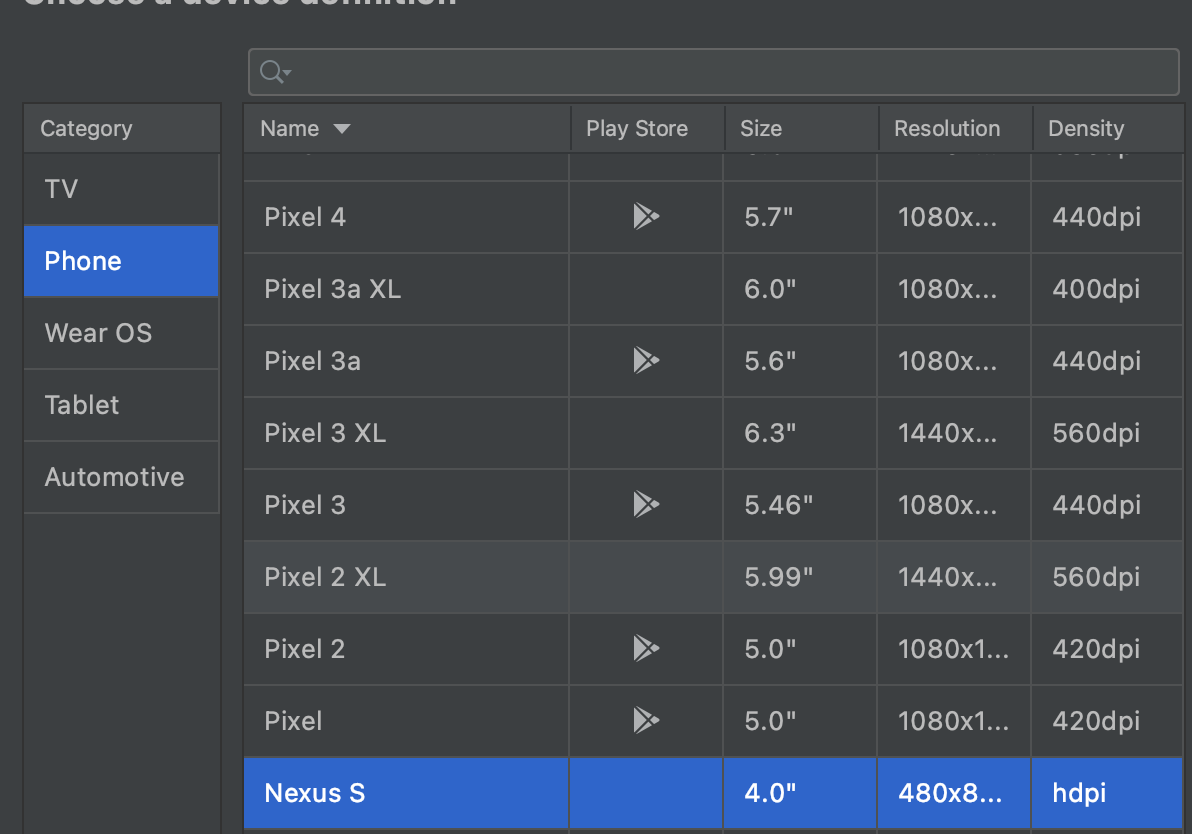Click the Play Store icon in Pixel 2 row
This screenshot has width=1192, height=834.
[646, 648]
